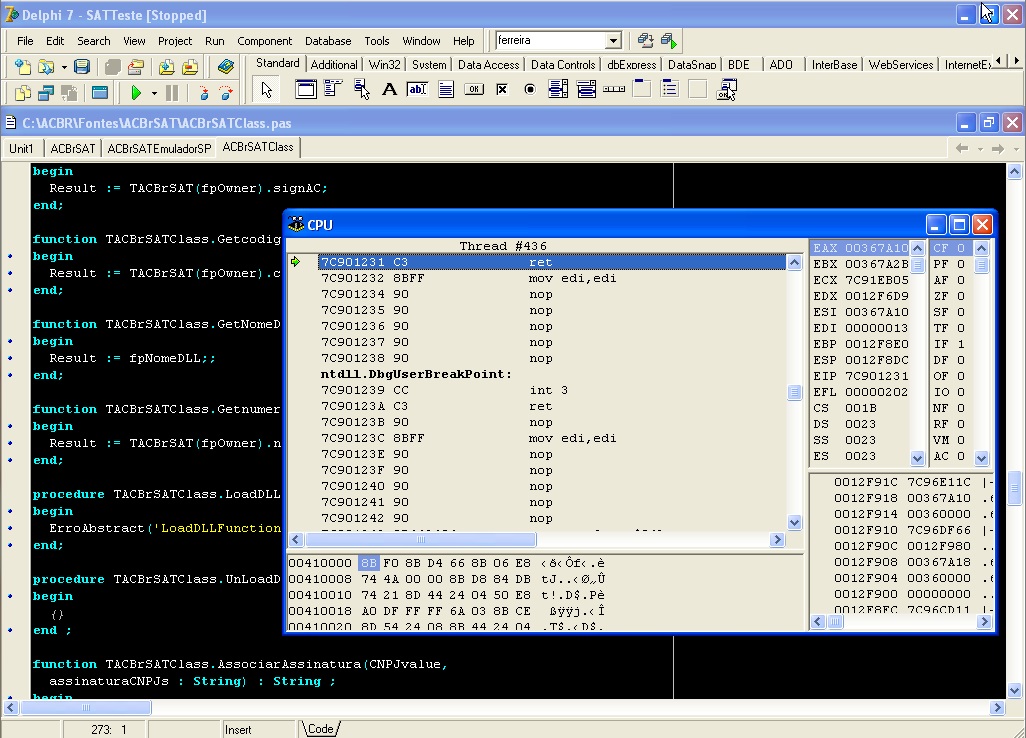Open the File menu
This screenshot has width=1026, height=738.
point(25,41)
